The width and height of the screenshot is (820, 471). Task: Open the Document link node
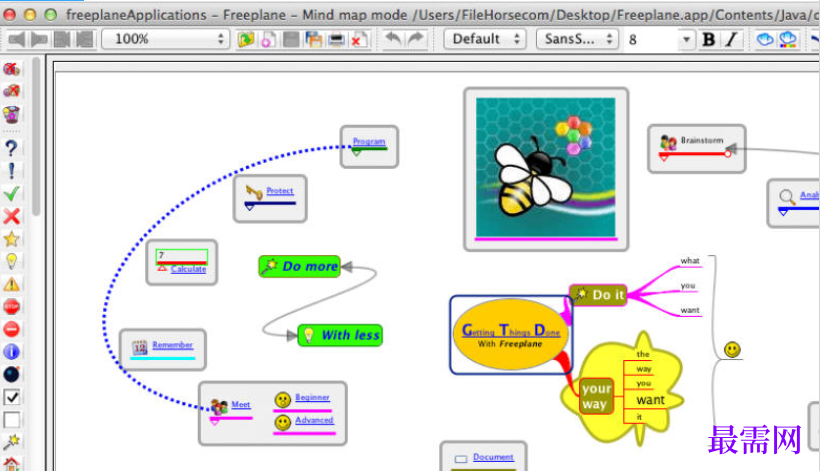point(493,457)
